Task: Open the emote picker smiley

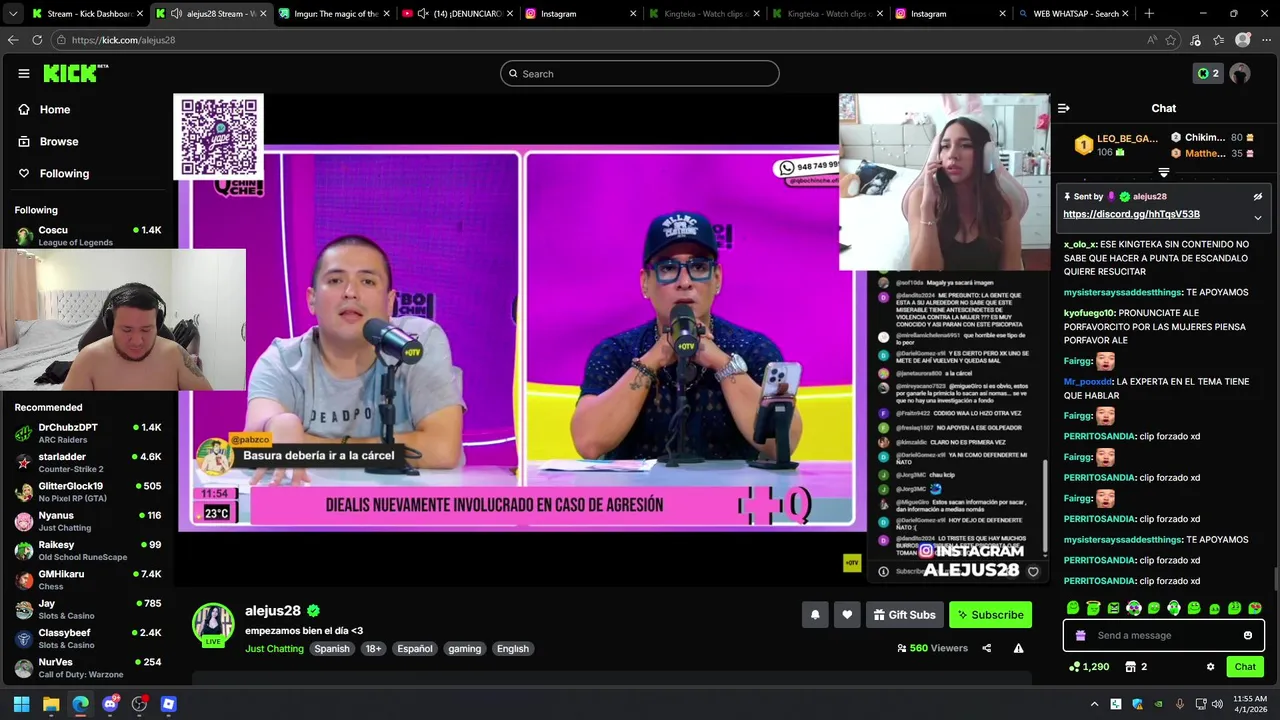Action: (x=1248, y=635)
